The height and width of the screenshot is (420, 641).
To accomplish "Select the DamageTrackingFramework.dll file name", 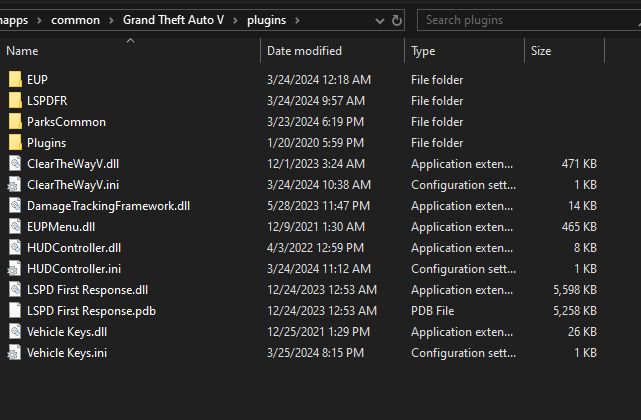I will tap(108, 205).
